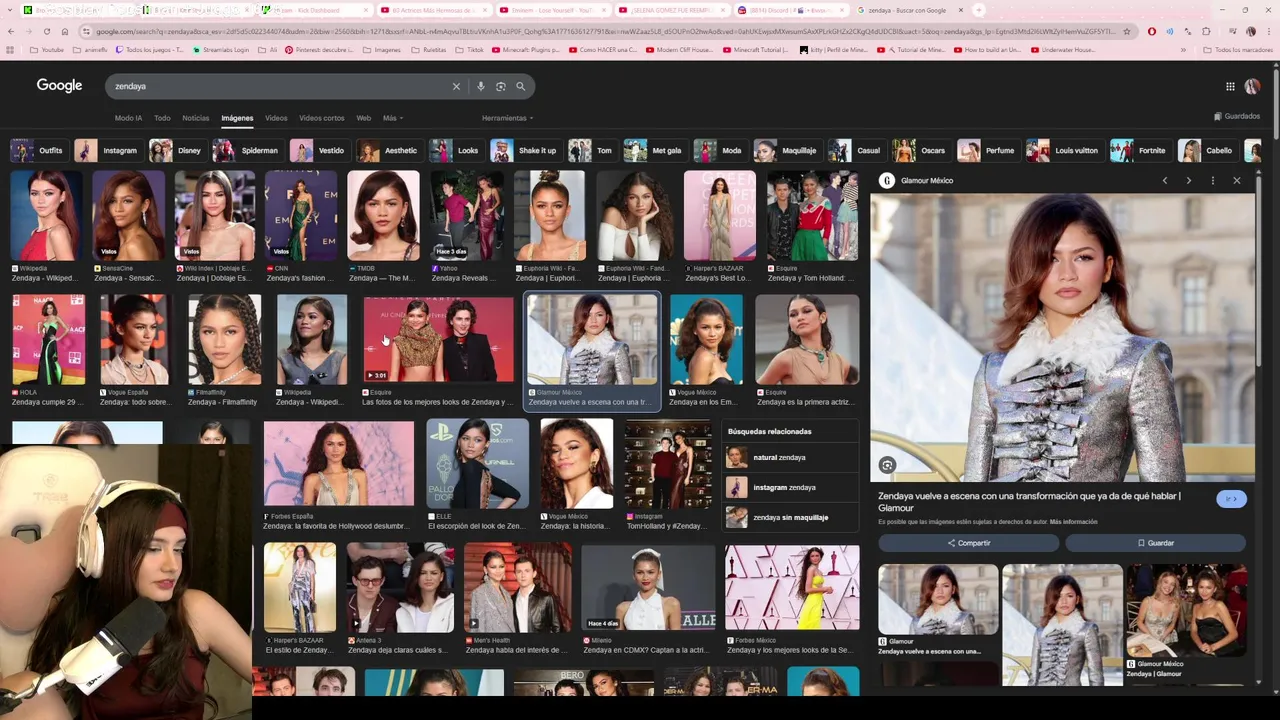
Task: Select related search zendaya sin maquillaje
Action: (x=789, y=517)
